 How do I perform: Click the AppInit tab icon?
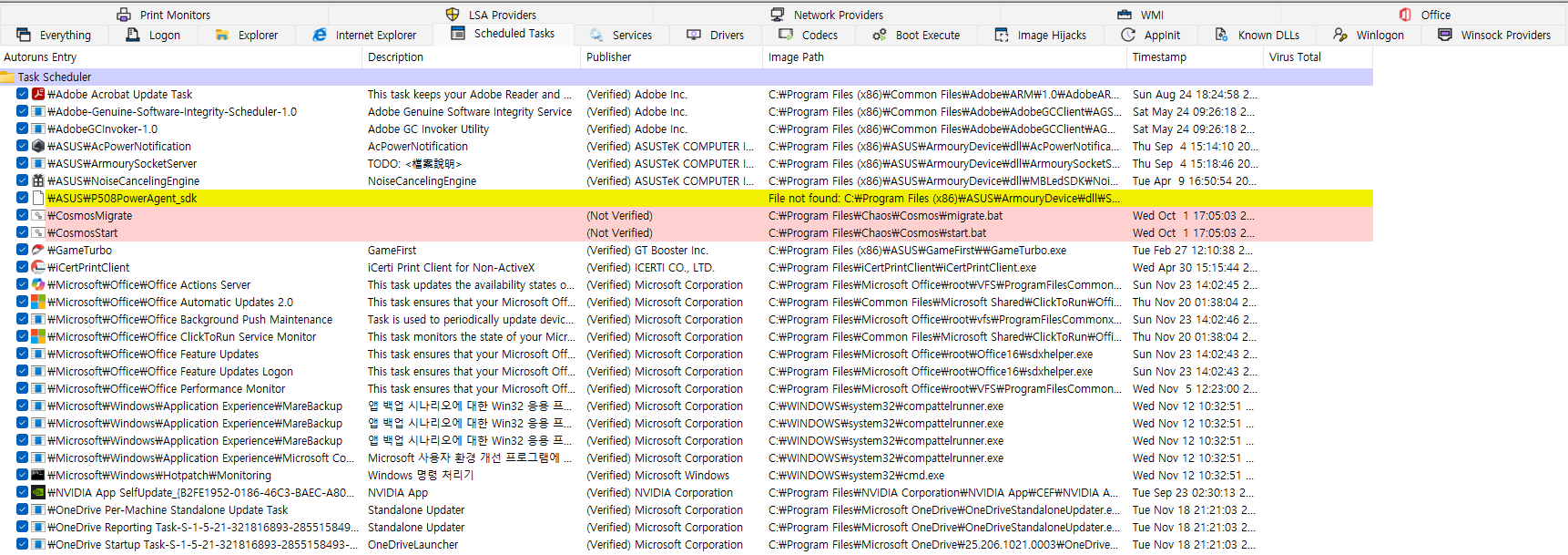click(1128, 35)
